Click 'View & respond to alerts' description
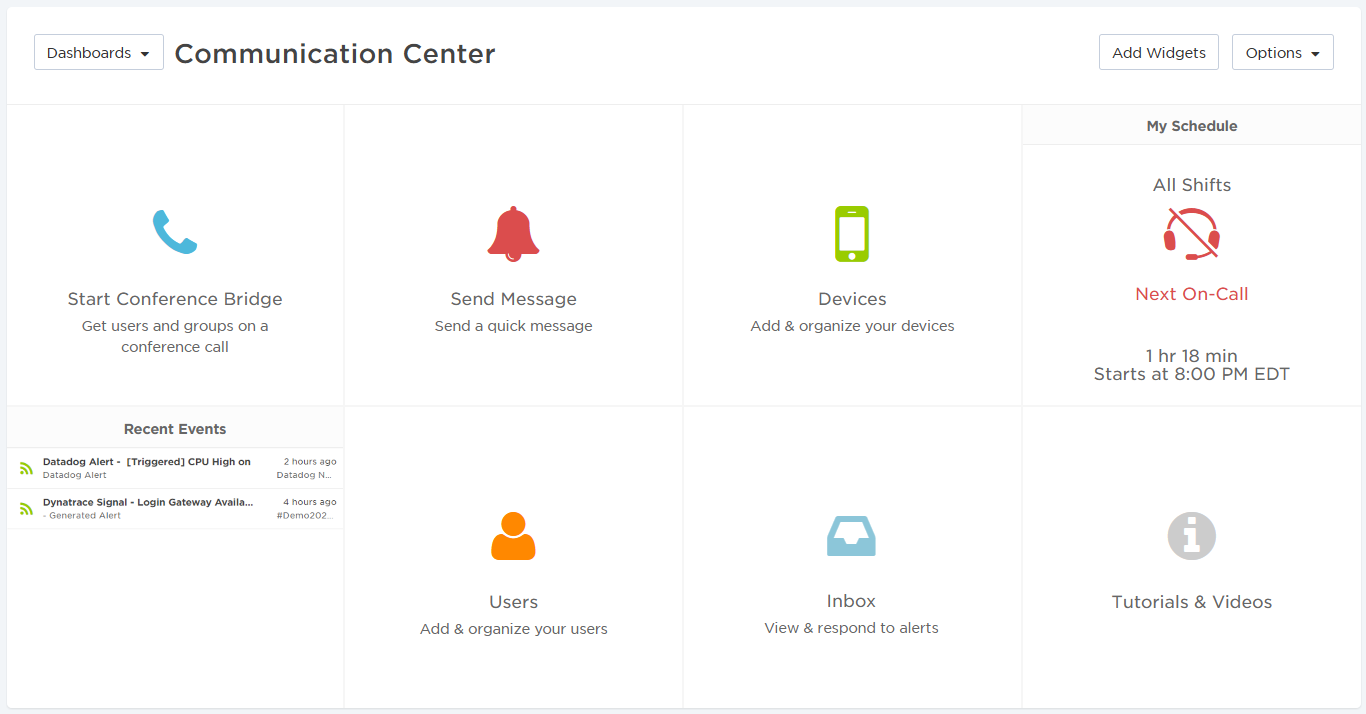1366x714 pixels. [x=851, y=628]
